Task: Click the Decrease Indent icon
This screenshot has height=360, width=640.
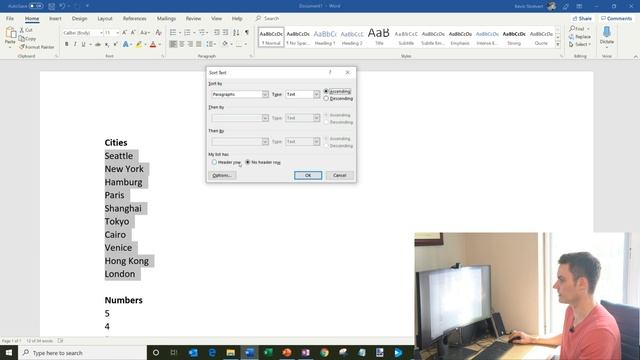Action: (x=217, y=32)
